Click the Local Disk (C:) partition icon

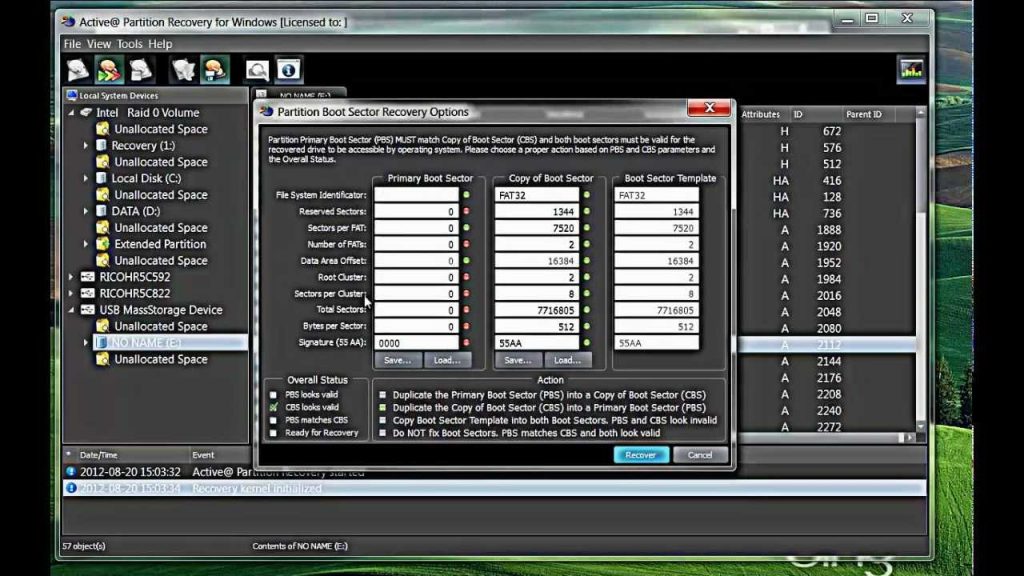pos(101,178)
